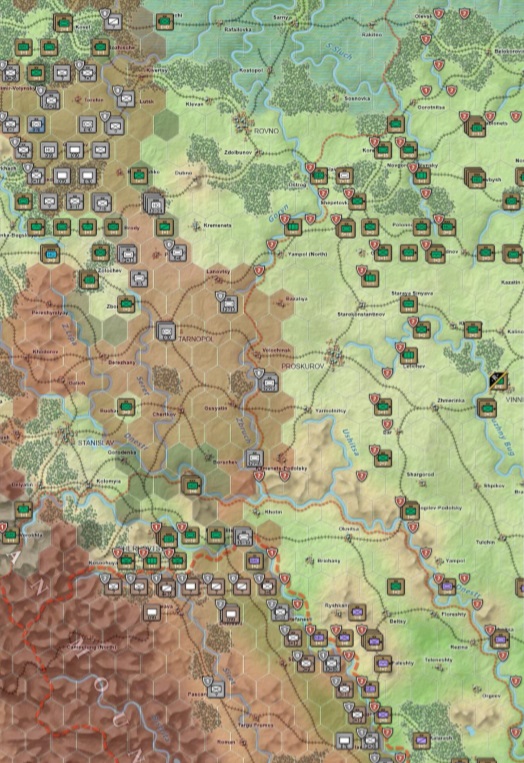This screenshot has height=763, width=524.
Task: Click the Targu Frumos town label
Action: point(255,725)
